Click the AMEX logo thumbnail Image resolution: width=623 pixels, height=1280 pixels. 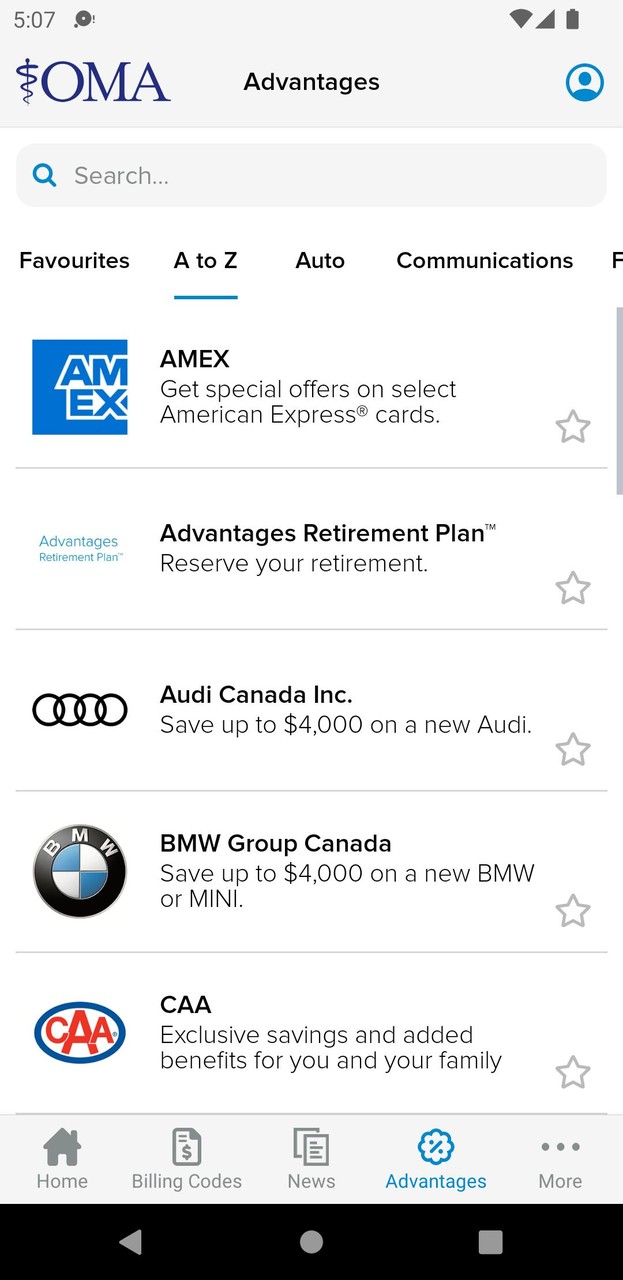pos(80,386)
